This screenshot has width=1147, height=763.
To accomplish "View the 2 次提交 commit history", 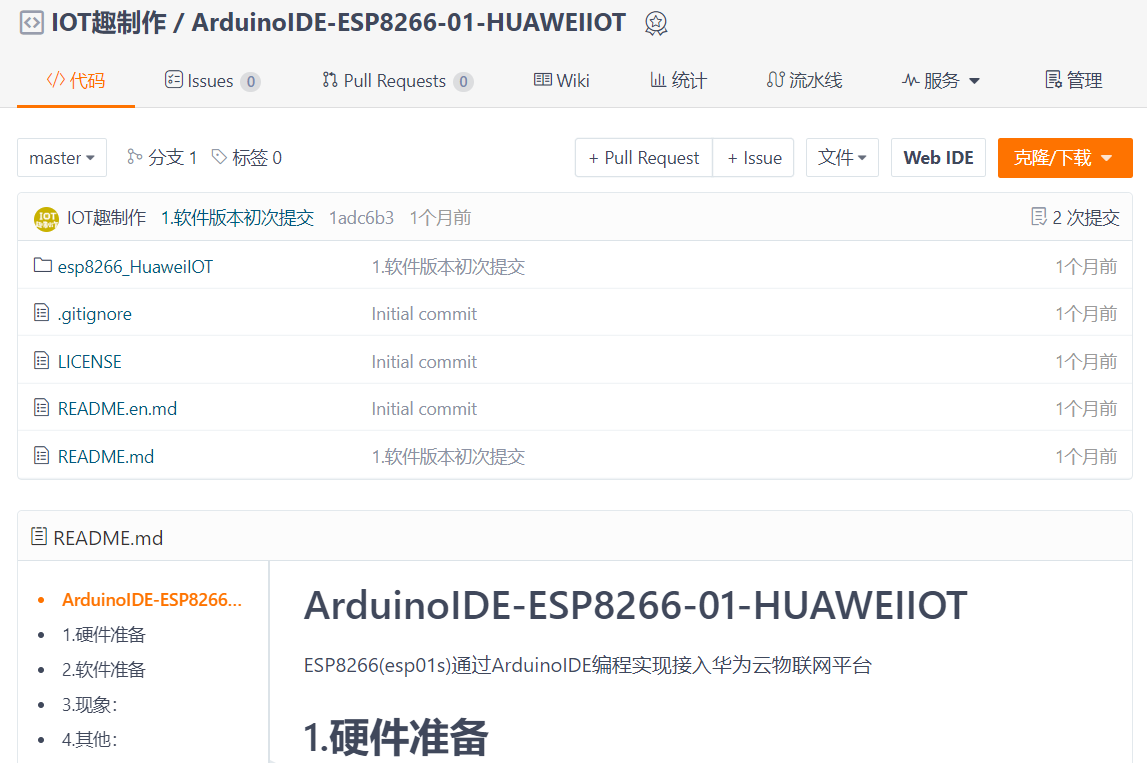I will tap(1075, 217).
